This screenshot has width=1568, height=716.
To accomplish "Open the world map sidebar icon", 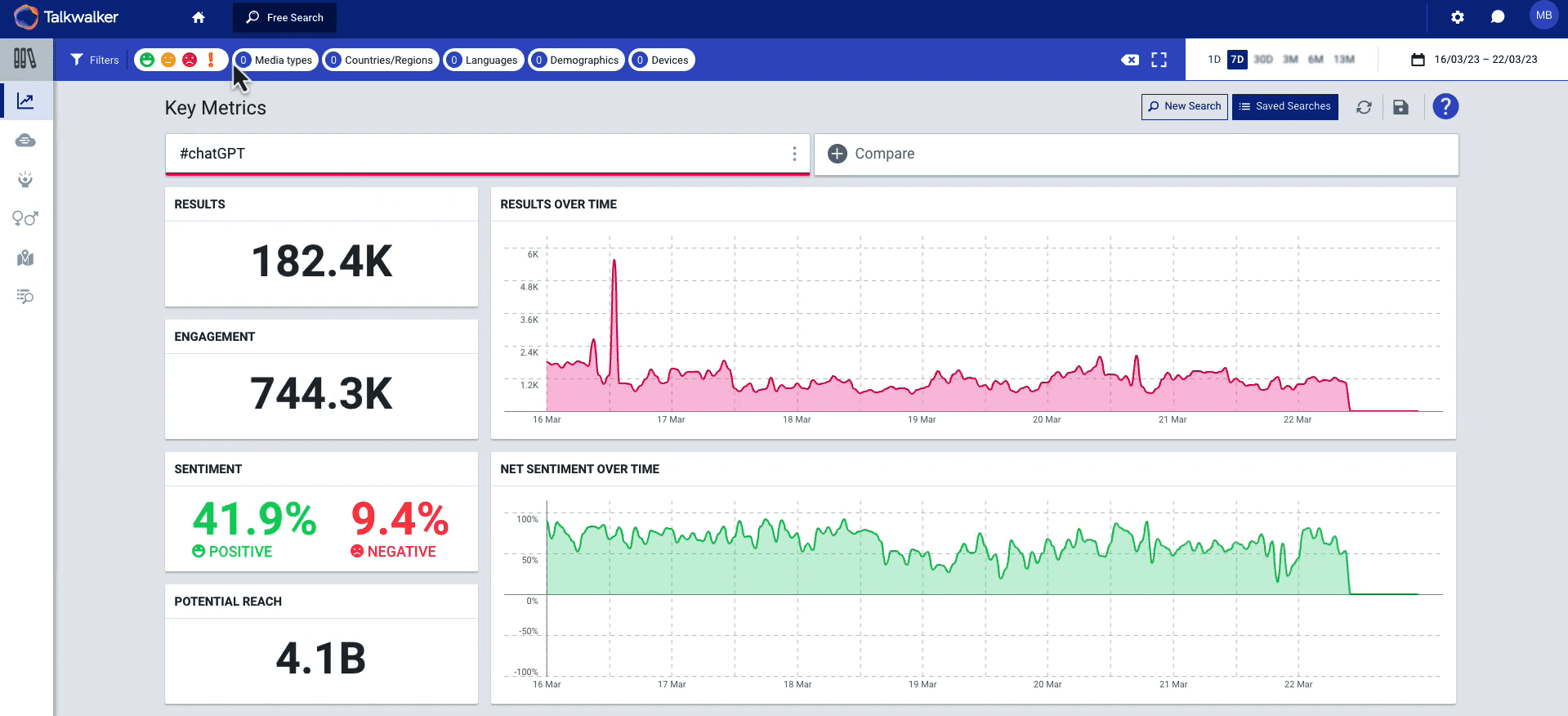I will pyautogui.click(x=25, y=258).
